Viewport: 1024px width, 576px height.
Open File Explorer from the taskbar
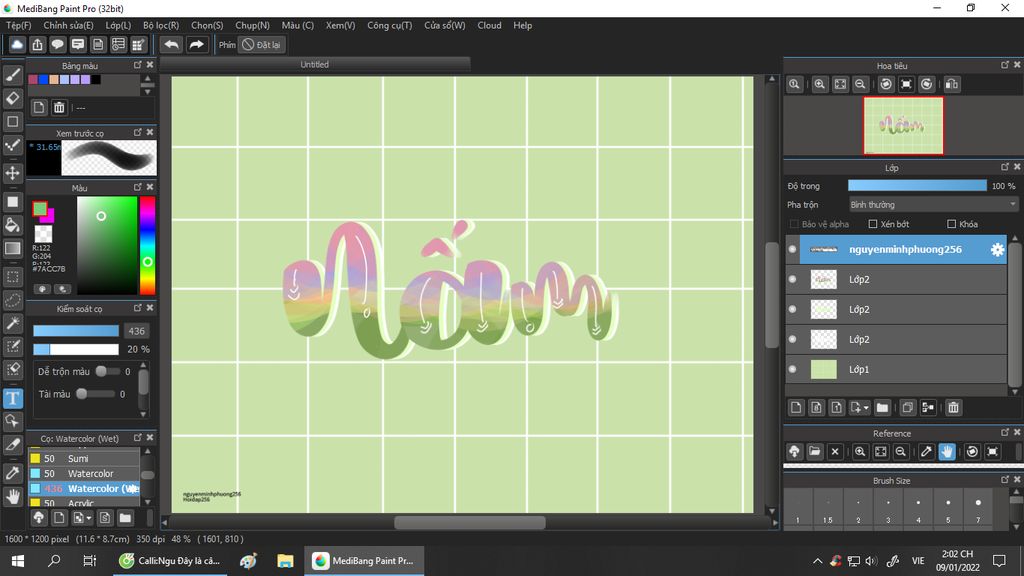tap(285, 561)
